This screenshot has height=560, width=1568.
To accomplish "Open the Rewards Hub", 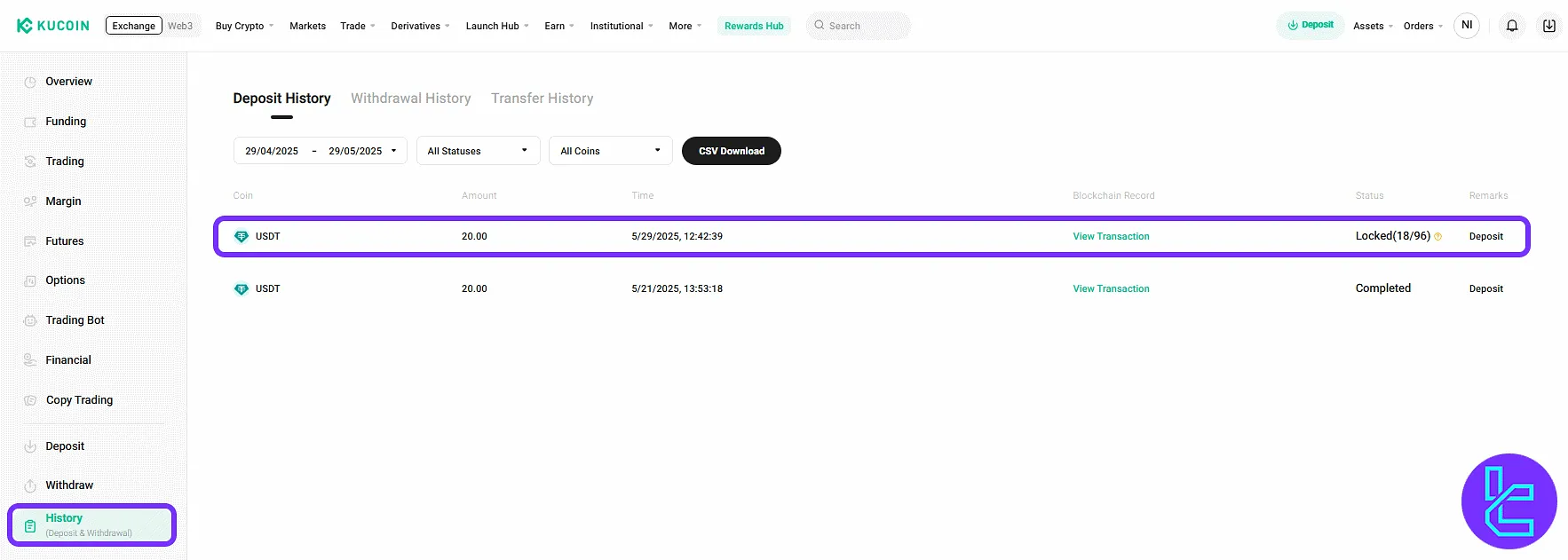I will [x=754, y=26].
